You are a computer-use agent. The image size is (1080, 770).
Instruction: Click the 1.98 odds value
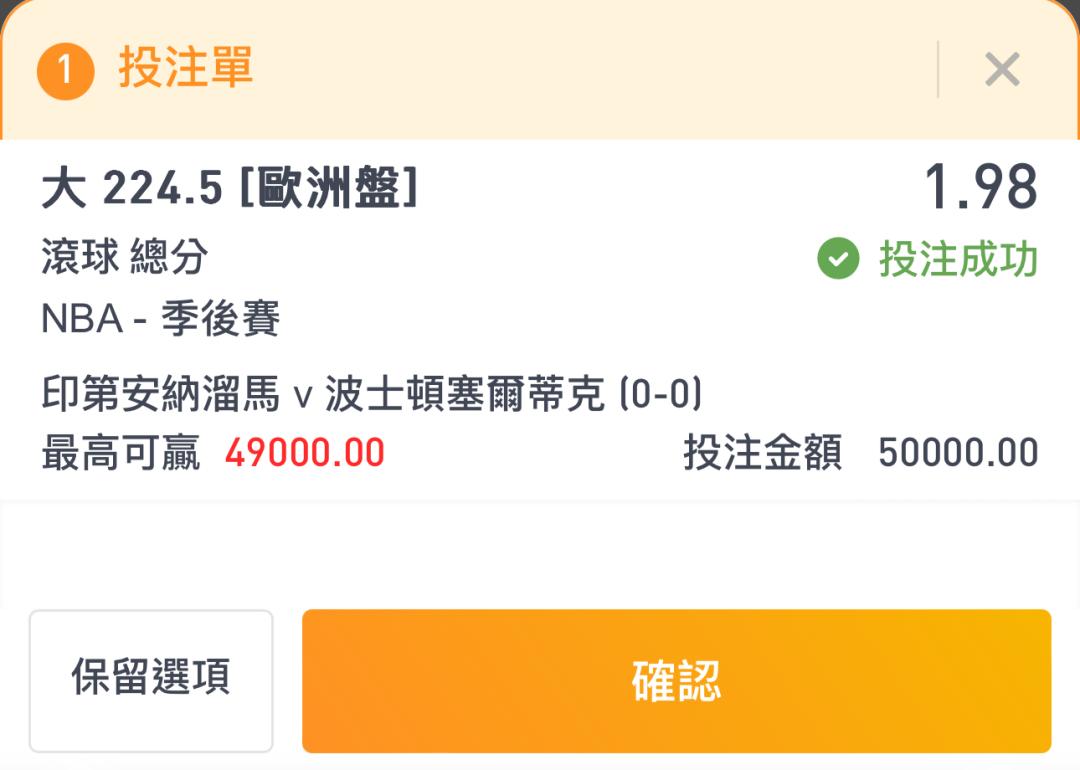(980, 186)
